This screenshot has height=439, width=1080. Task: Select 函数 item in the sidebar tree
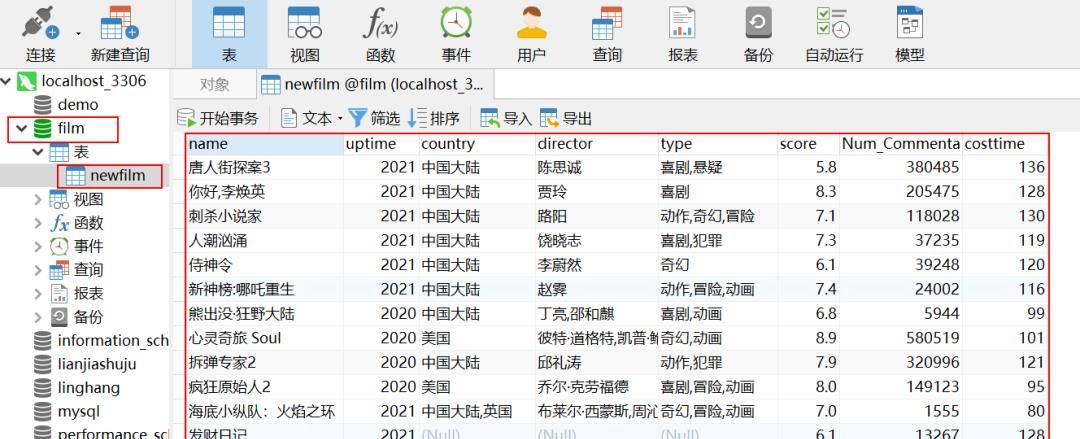coord(88,223)
